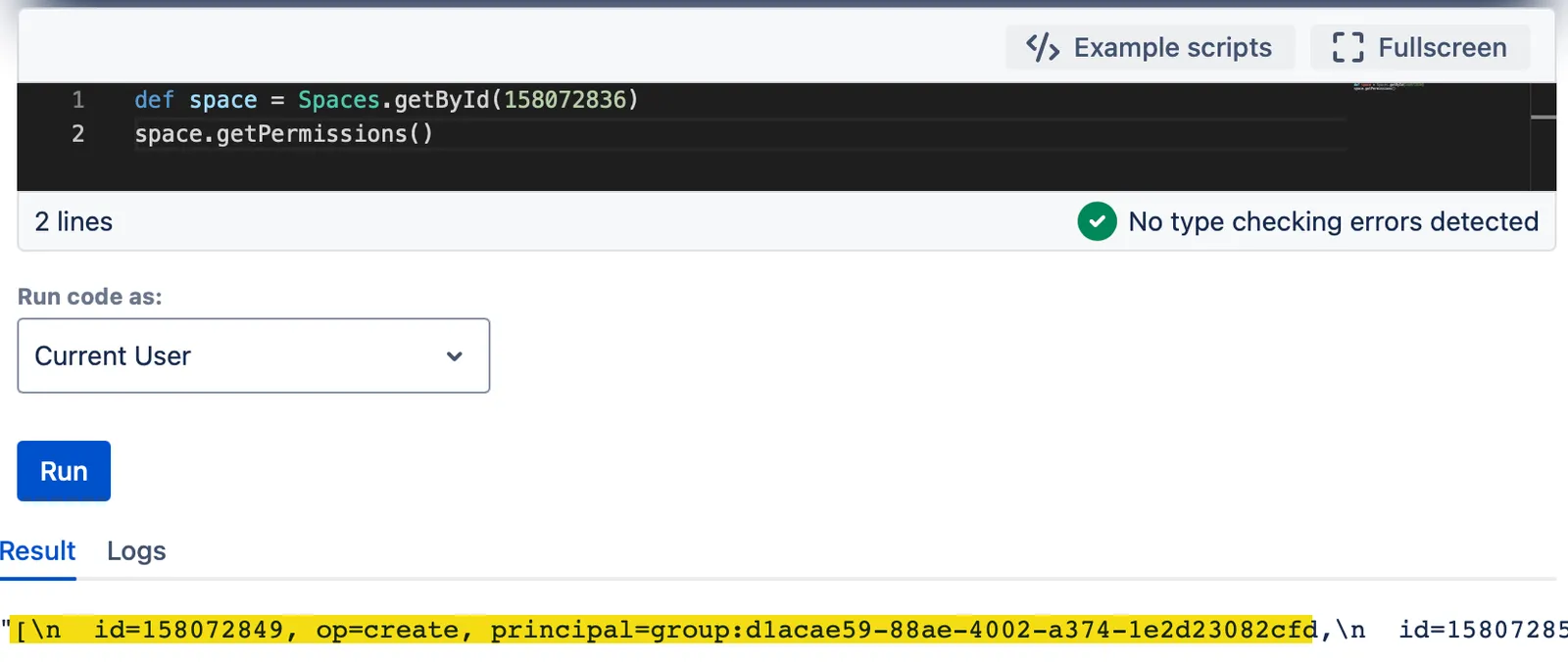Place cursor on code line 1 with Spaces.getById

click(386, 100)
